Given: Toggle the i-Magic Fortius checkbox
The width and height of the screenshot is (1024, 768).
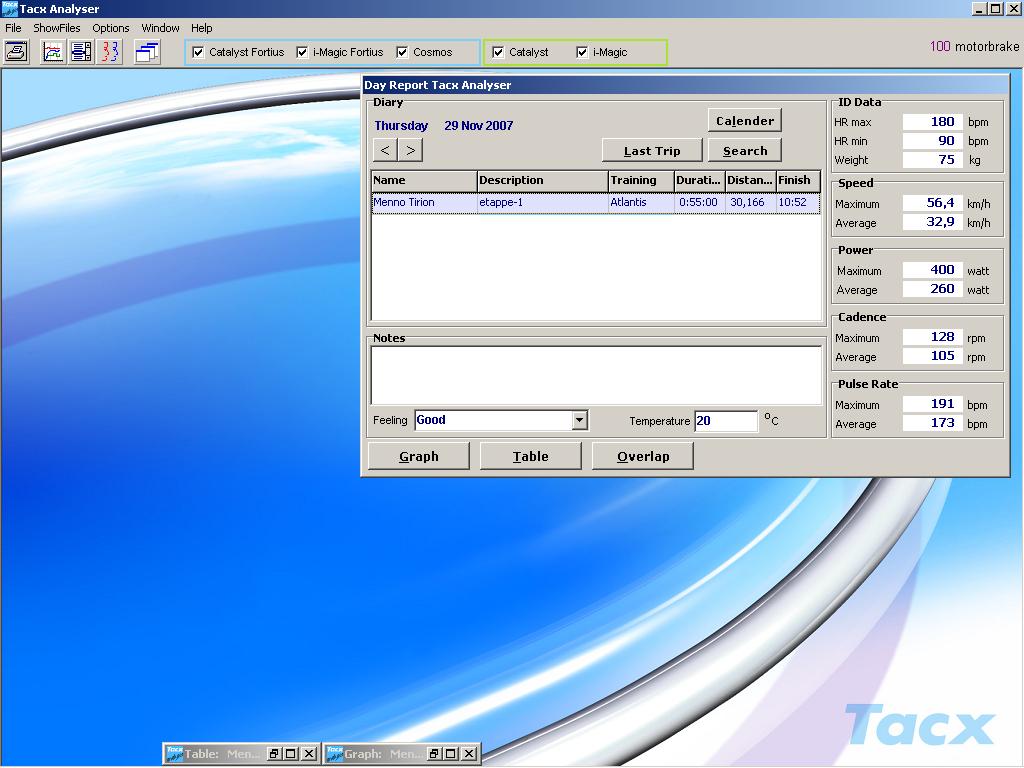Looking at the screenshot, I should (x=302, y=52).
